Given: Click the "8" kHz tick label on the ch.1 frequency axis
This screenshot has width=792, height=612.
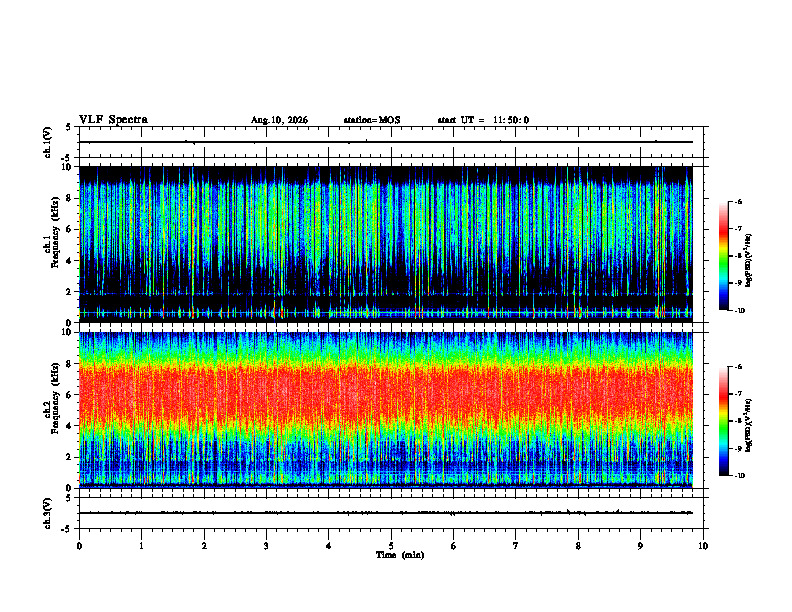Looking at the screenshot, I should click(70, 198).
